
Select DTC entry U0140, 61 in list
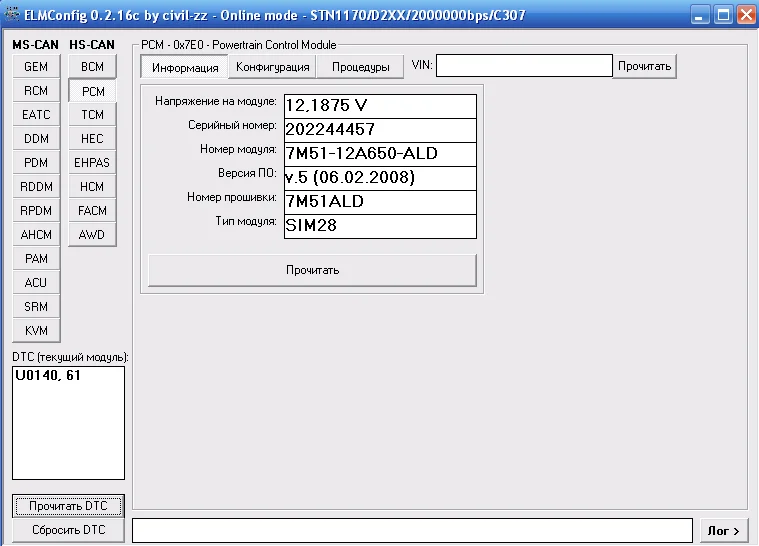49,376
